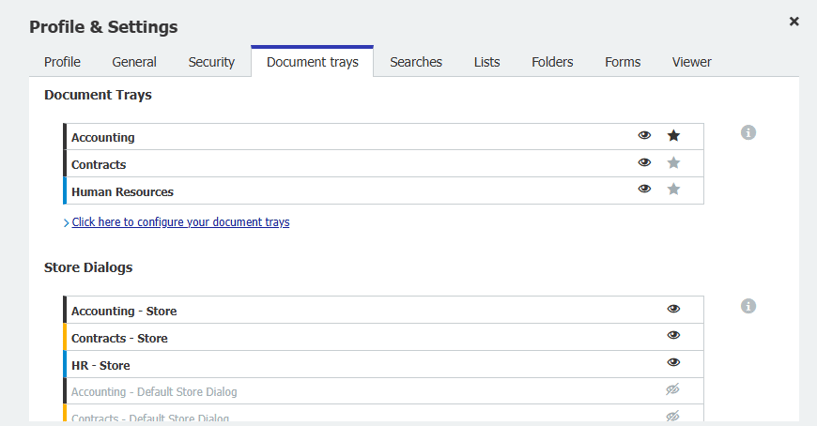This screenshot has height=426, width=817.
Task: Toggle visibility of Accounting document tray
Action: click(x=644, y=136)
